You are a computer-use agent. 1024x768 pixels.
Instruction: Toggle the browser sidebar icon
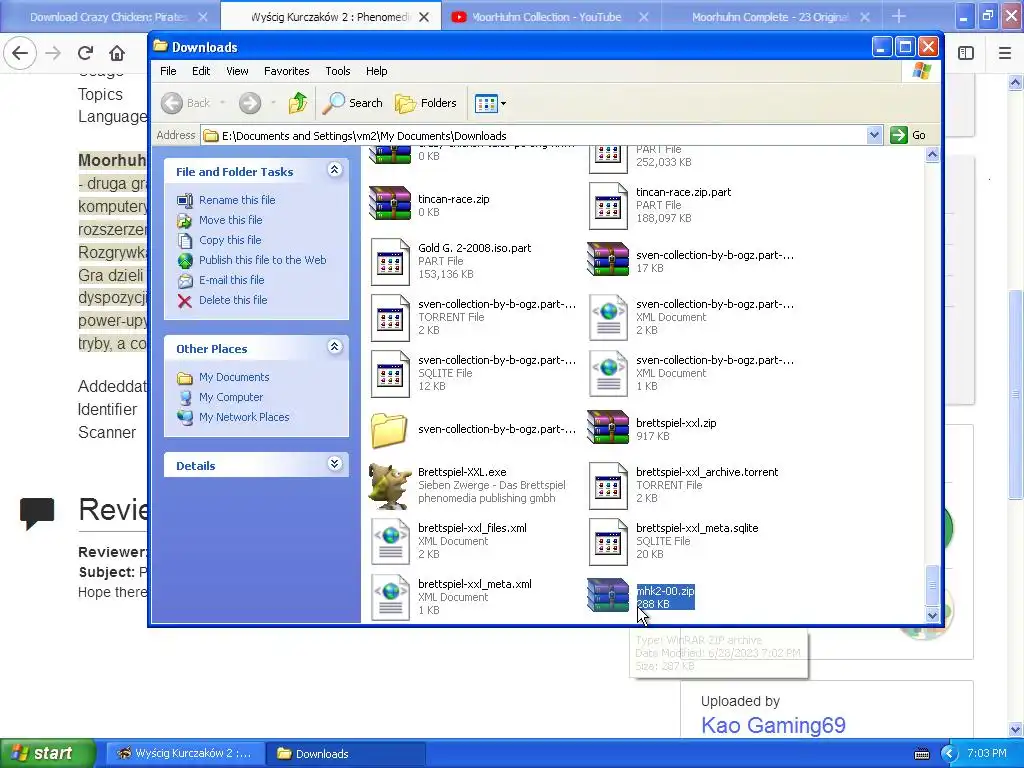click(966, 53)
